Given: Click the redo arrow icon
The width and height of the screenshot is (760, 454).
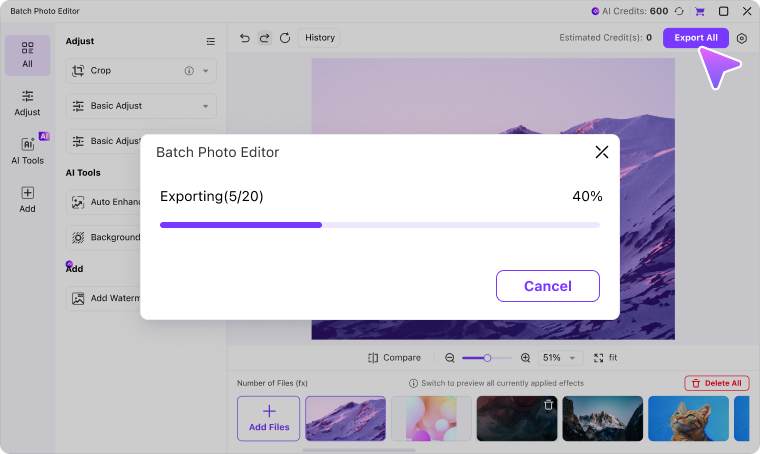Looking at the screenshot, I should pyautogui.click(x=265, y=38).
